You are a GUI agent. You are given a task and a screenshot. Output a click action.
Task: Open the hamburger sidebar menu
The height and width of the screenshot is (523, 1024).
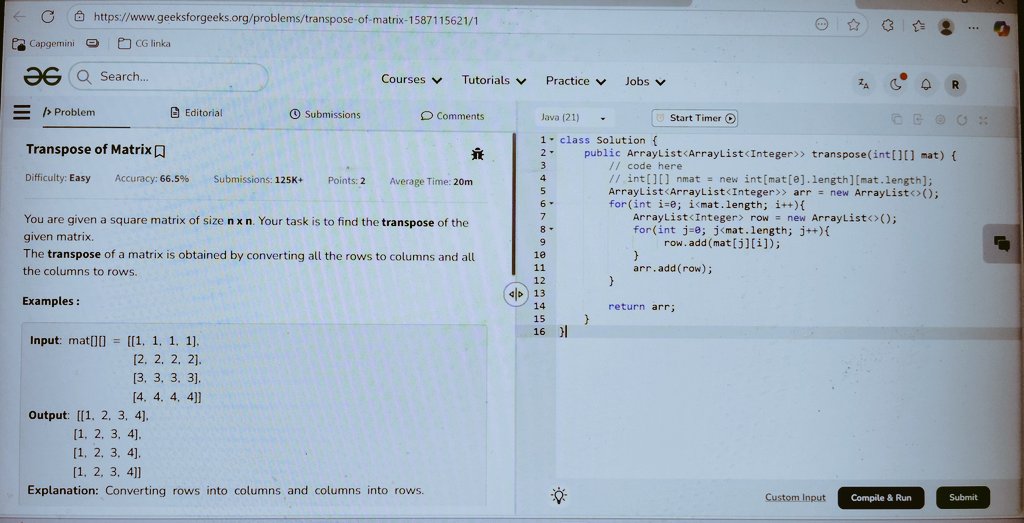coord(22,112)
